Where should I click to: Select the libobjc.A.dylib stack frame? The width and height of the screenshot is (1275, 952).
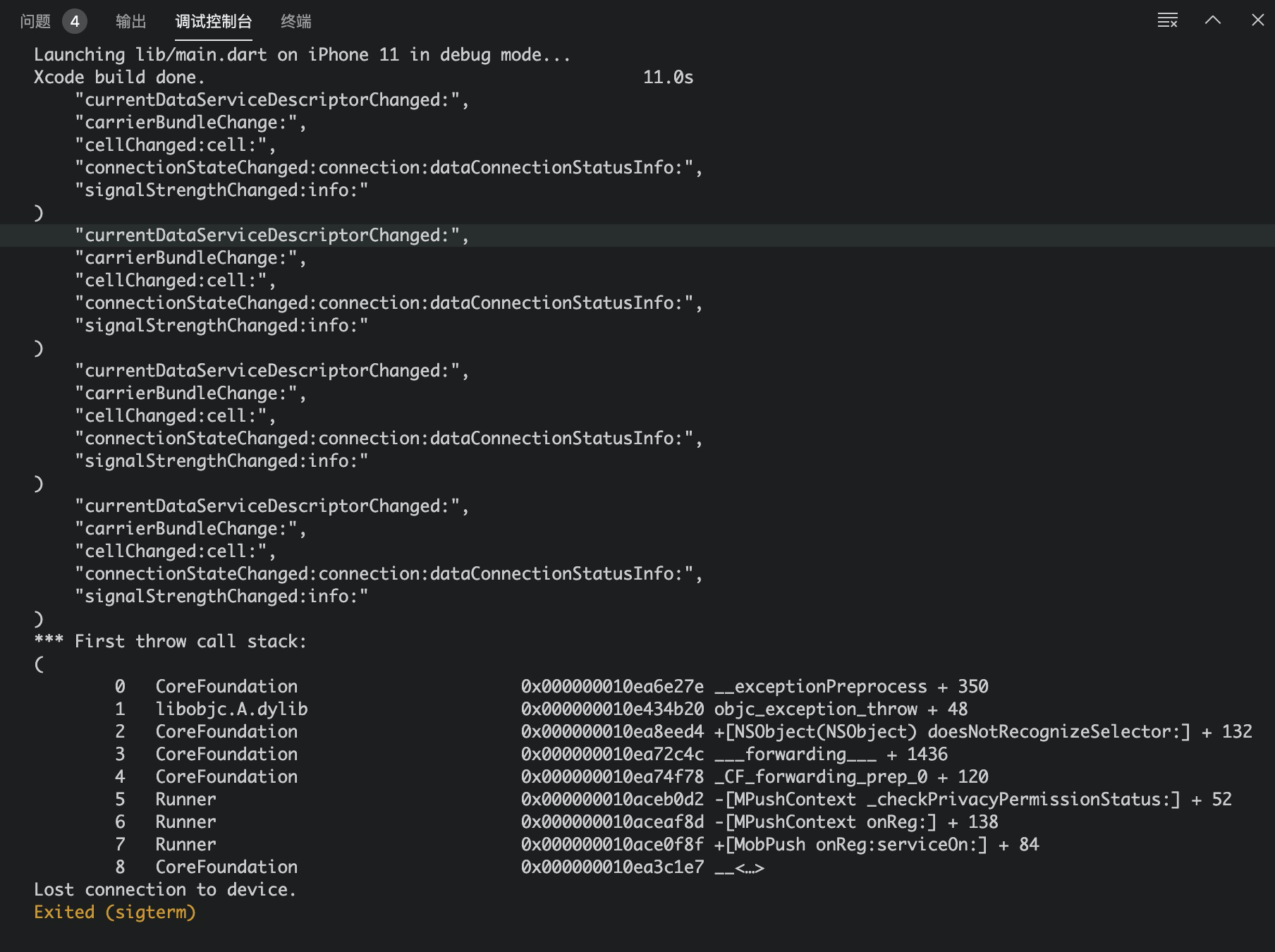tap(232, 709)
